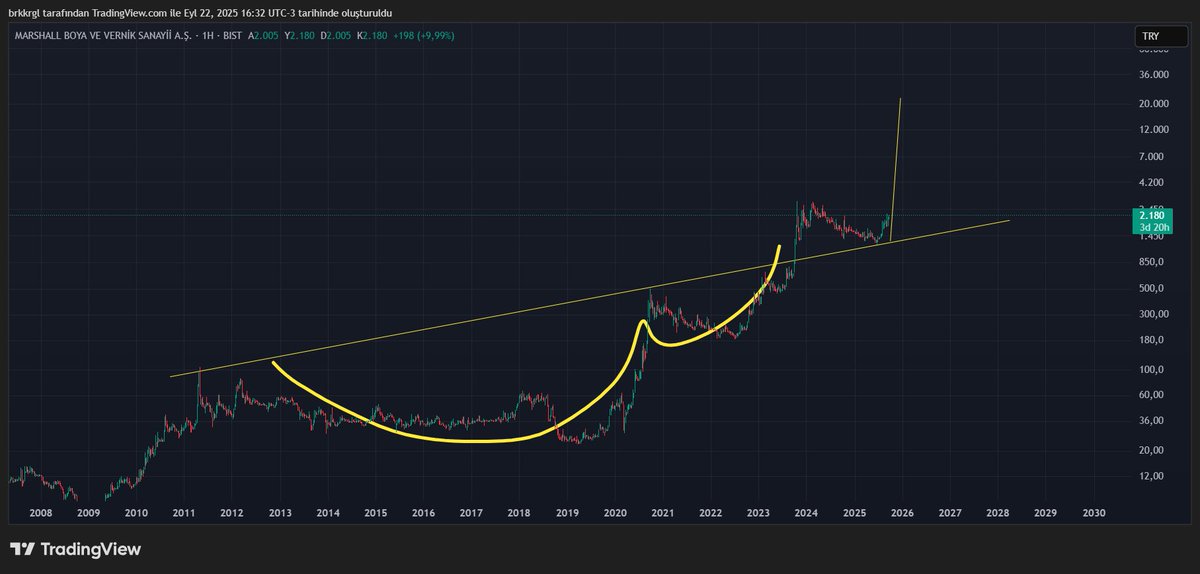Click the 2014 label on time axis
Viewport: 1200px width, 574px height.
328,512
